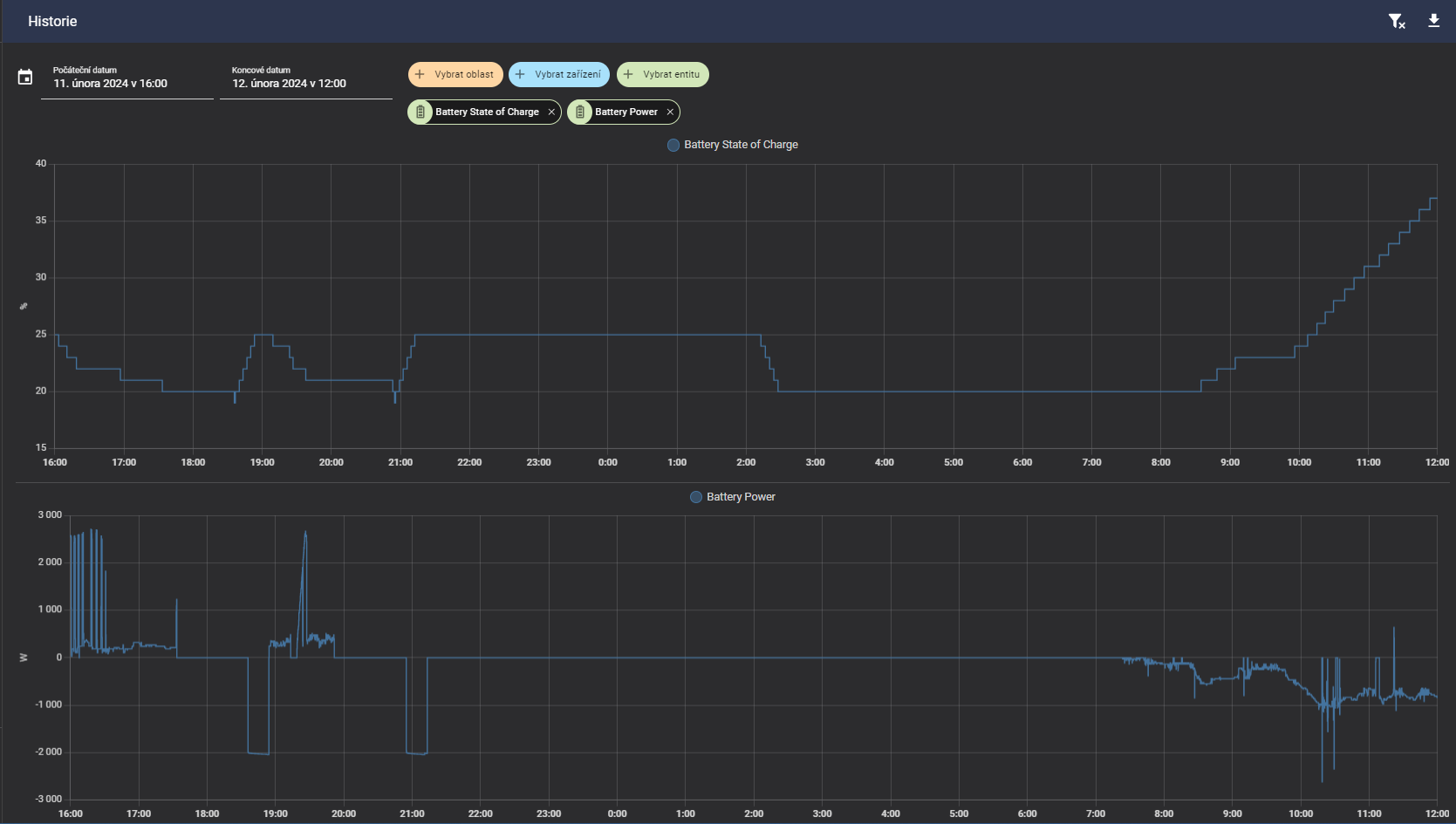
Task: Toggle Battery Power legend series
Action: (x=733, y=497)
